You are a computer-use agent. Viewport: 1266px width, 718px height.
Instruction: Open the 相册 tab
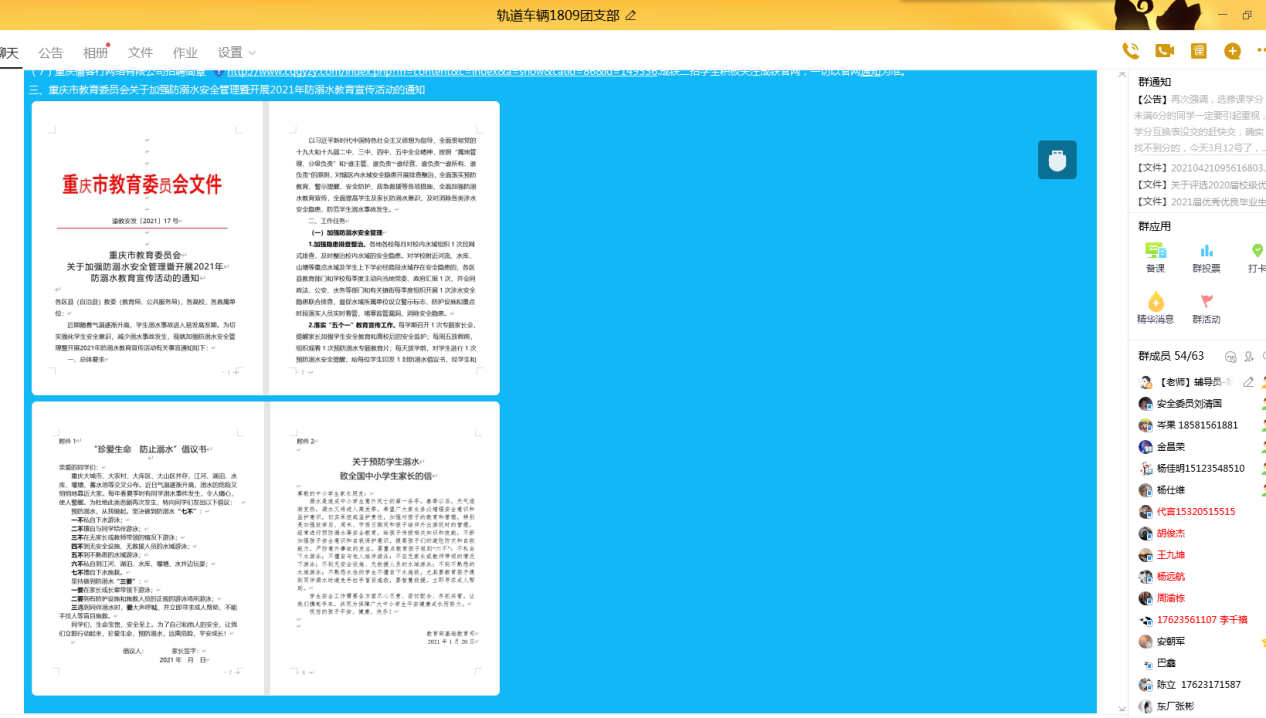click(x=95, y=53)
